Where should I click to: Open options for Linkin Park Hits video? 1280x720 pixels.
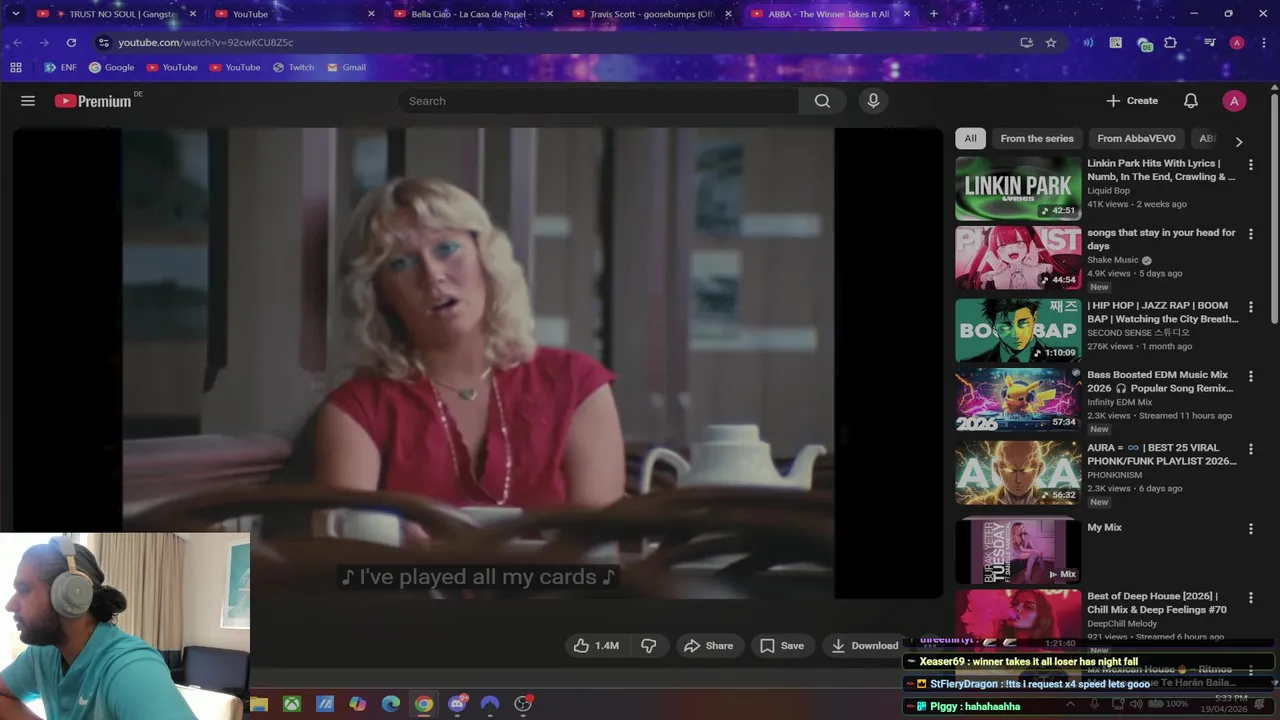pos(1250,164)
